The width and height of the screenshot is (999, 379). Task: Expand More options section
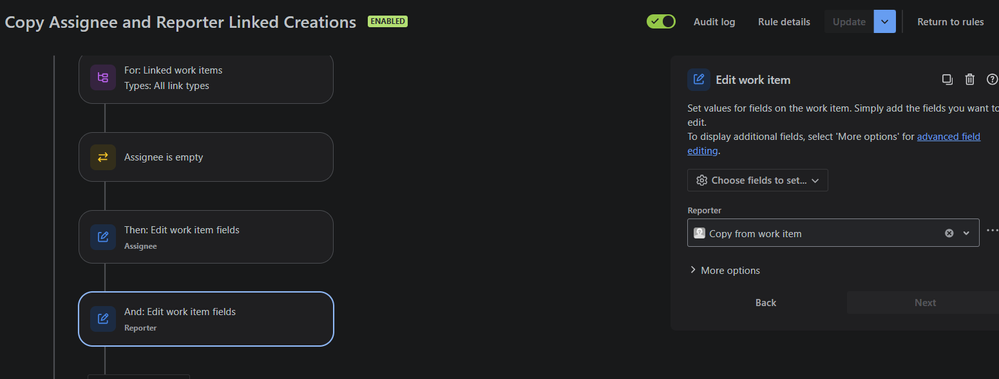coord(724,270)
